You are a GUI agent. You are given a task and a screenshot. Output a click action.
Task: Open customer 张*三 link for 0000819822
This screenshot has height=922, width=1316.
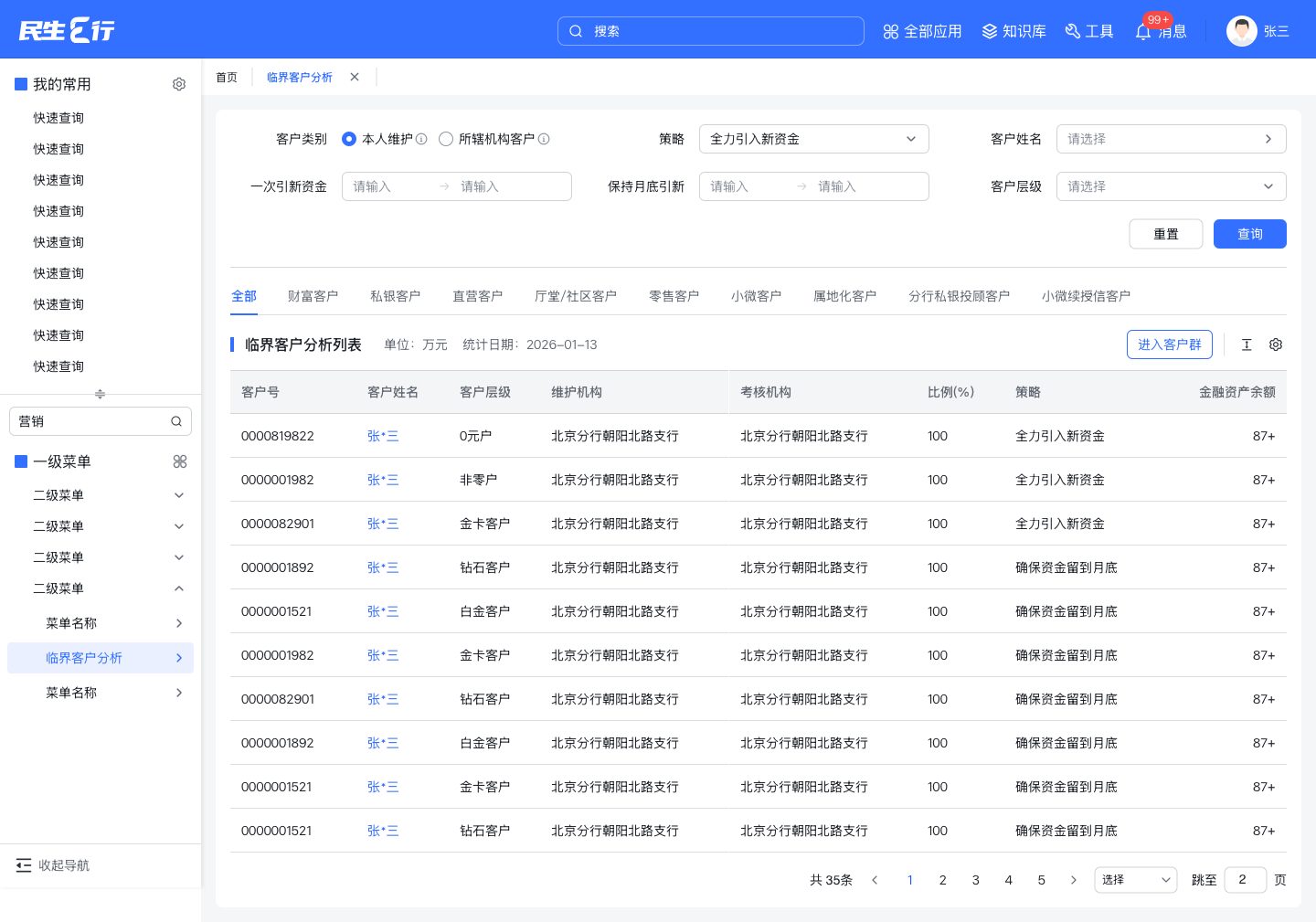point(383,436)
